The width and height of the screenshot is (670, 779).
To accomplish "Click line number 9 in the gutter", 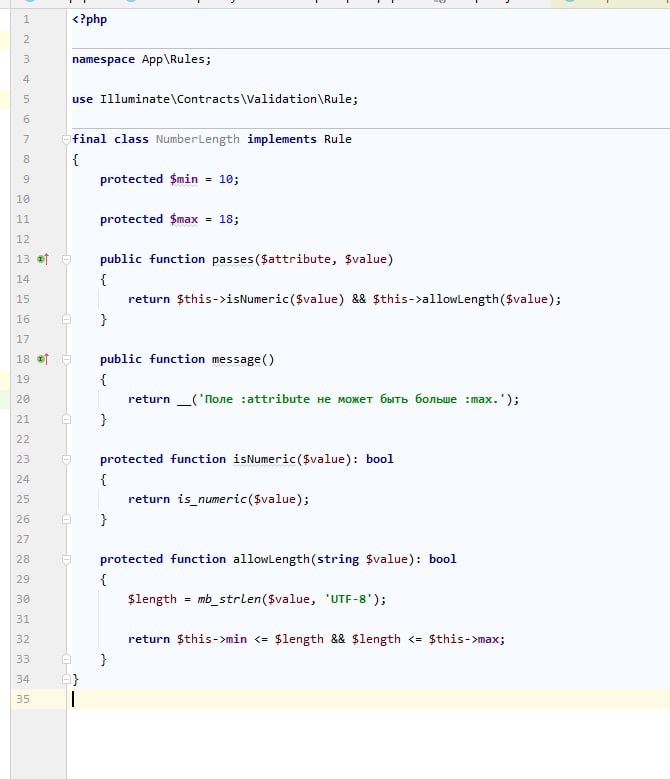I will pos(26,179).
